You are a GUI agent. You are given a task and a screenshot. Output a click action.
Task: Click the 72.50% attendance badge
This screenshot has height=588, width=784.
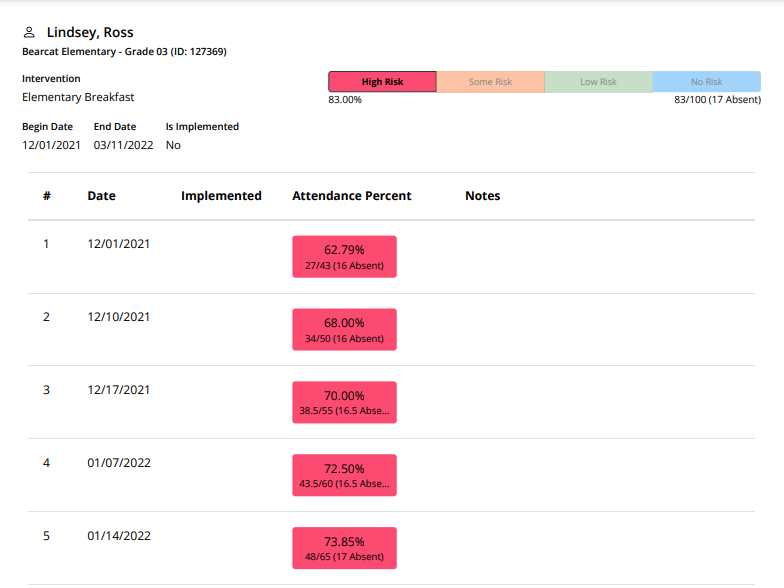coord(344,476)
